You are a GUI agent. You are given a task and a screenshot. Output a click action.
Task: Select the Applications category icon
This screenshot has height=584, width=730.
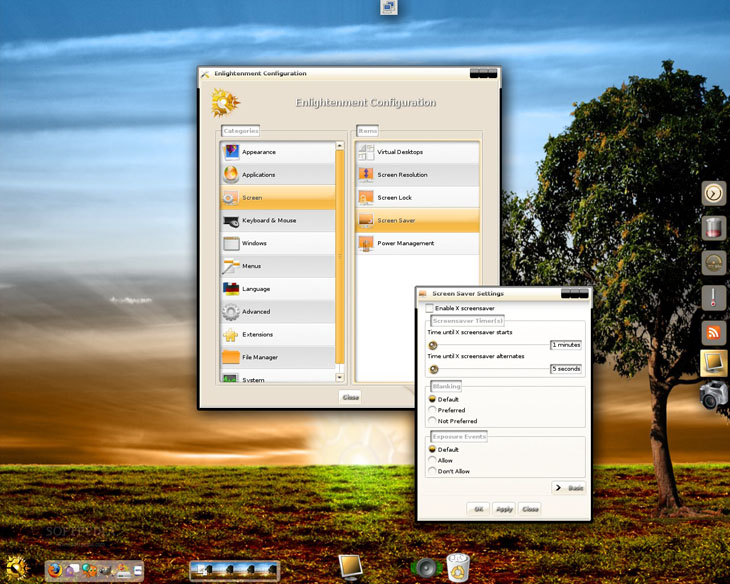click(x=231, y=175)
